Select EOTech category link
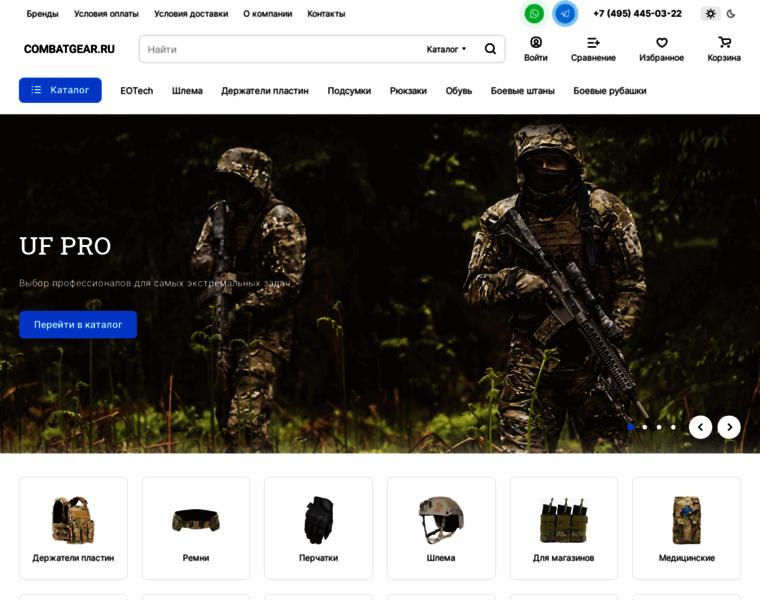The height and width of the screenshot is (600, 760). click(x=137, y=91)
